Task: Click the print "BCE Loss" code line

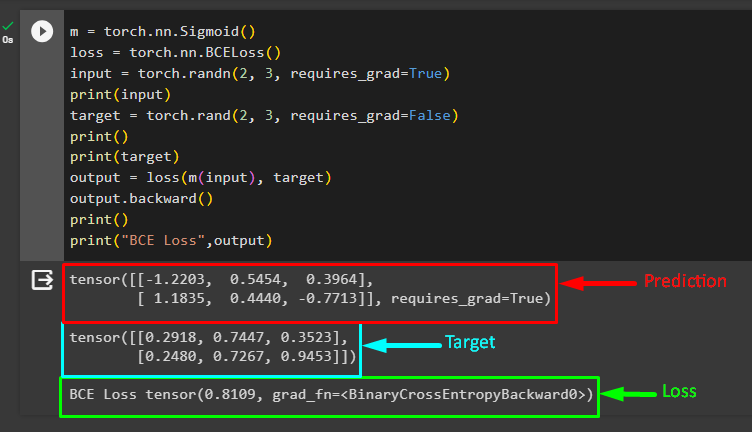Action: coord(171,240)
